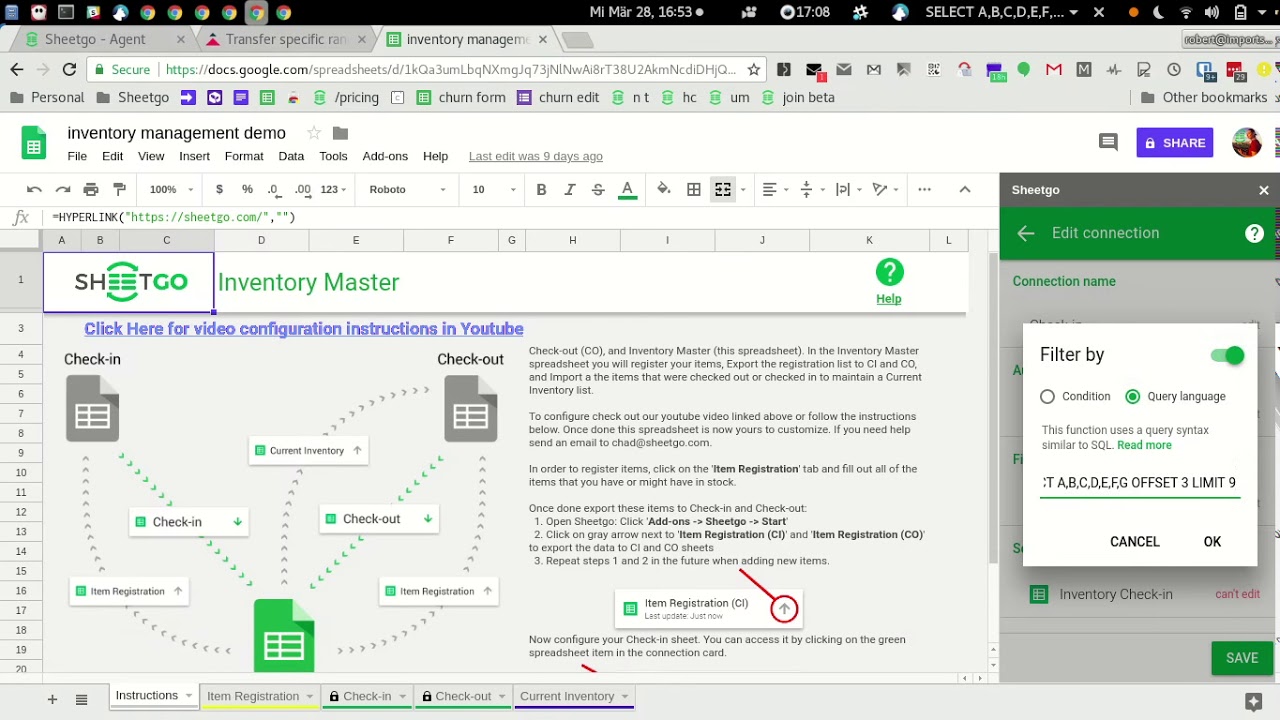Switch to the Check-out sheet tab
This screenshot has height=720, width=1280.
[463, 696]
